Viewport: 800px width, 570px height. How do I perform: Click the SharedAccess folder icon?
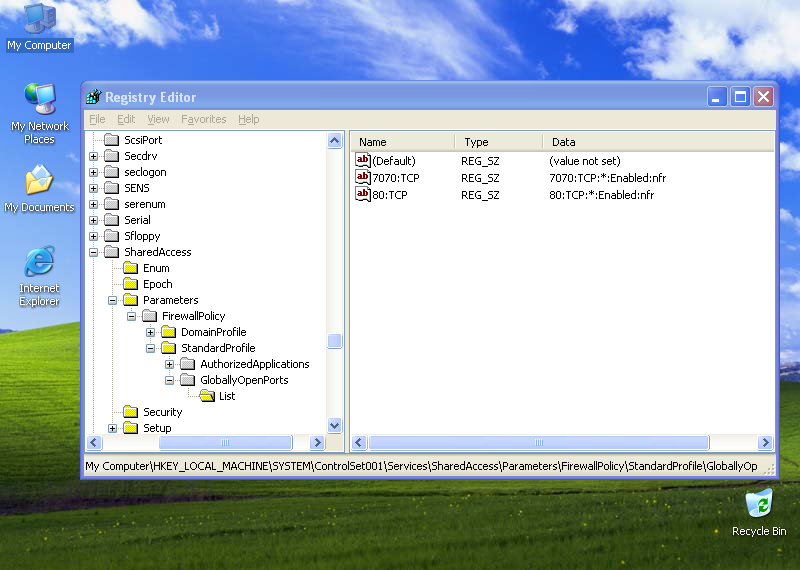pos(112,252)
